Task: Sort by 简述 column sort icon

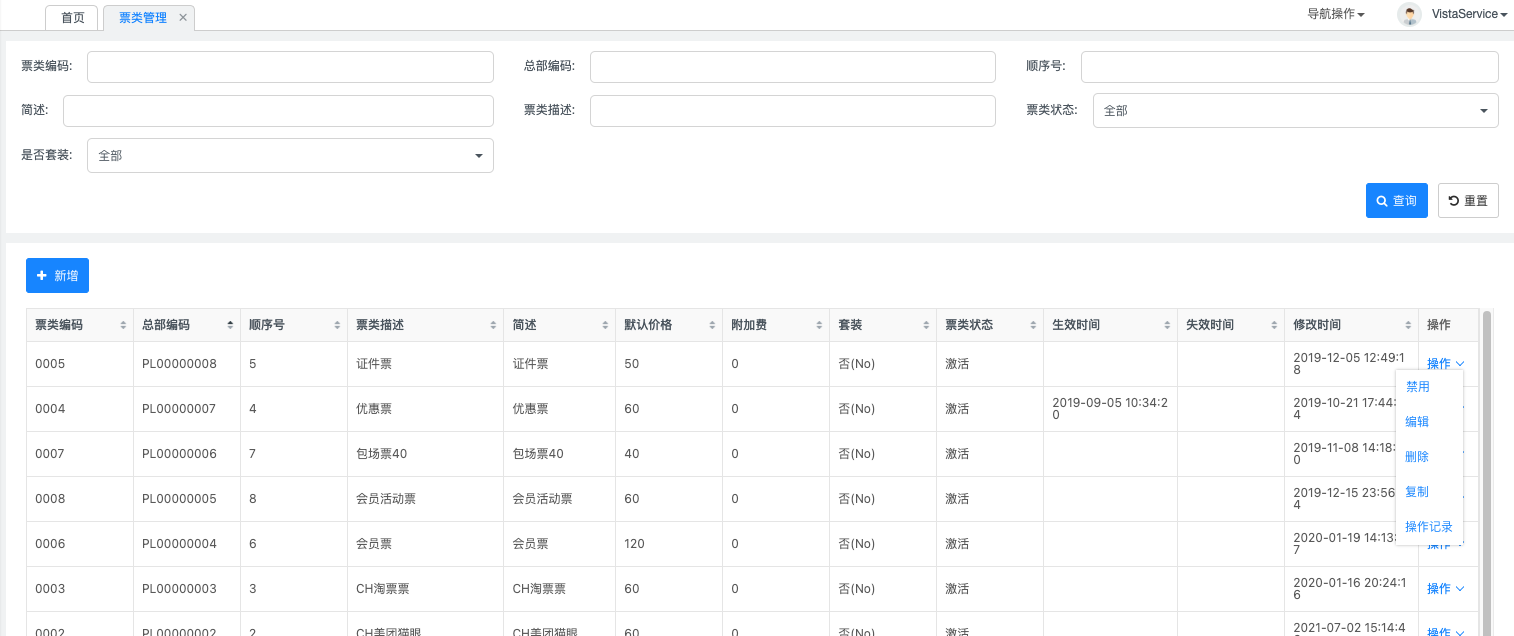Action: click(x=605, y=326)
